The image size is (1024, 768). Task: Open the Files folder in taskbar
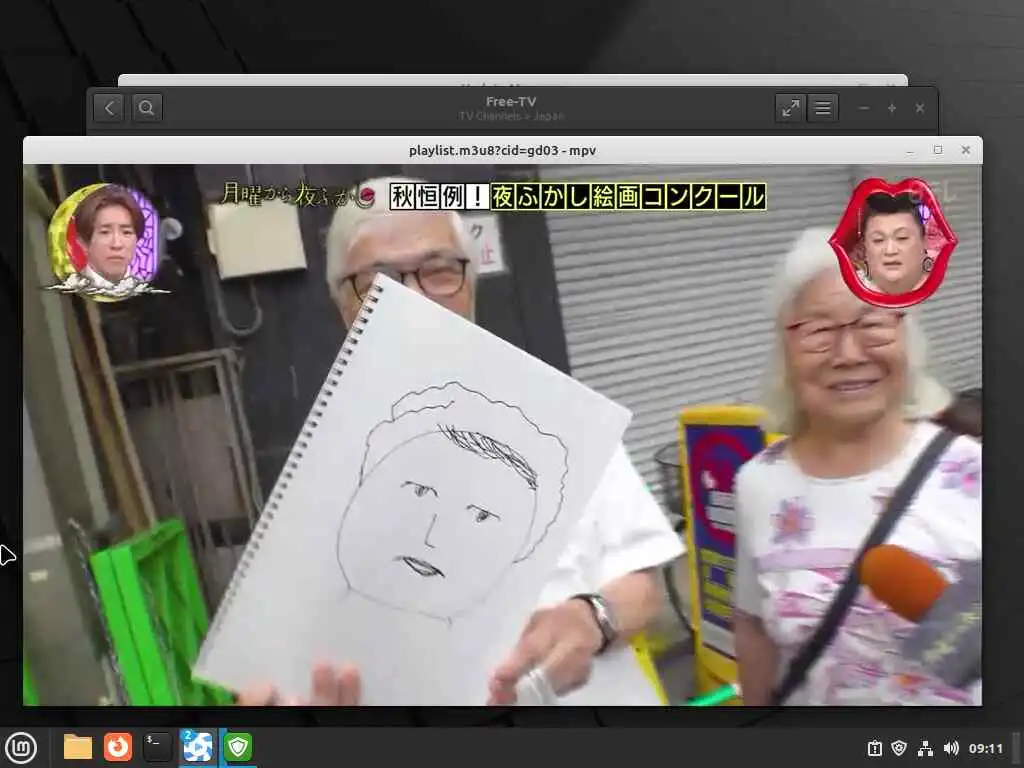[78, 747]
